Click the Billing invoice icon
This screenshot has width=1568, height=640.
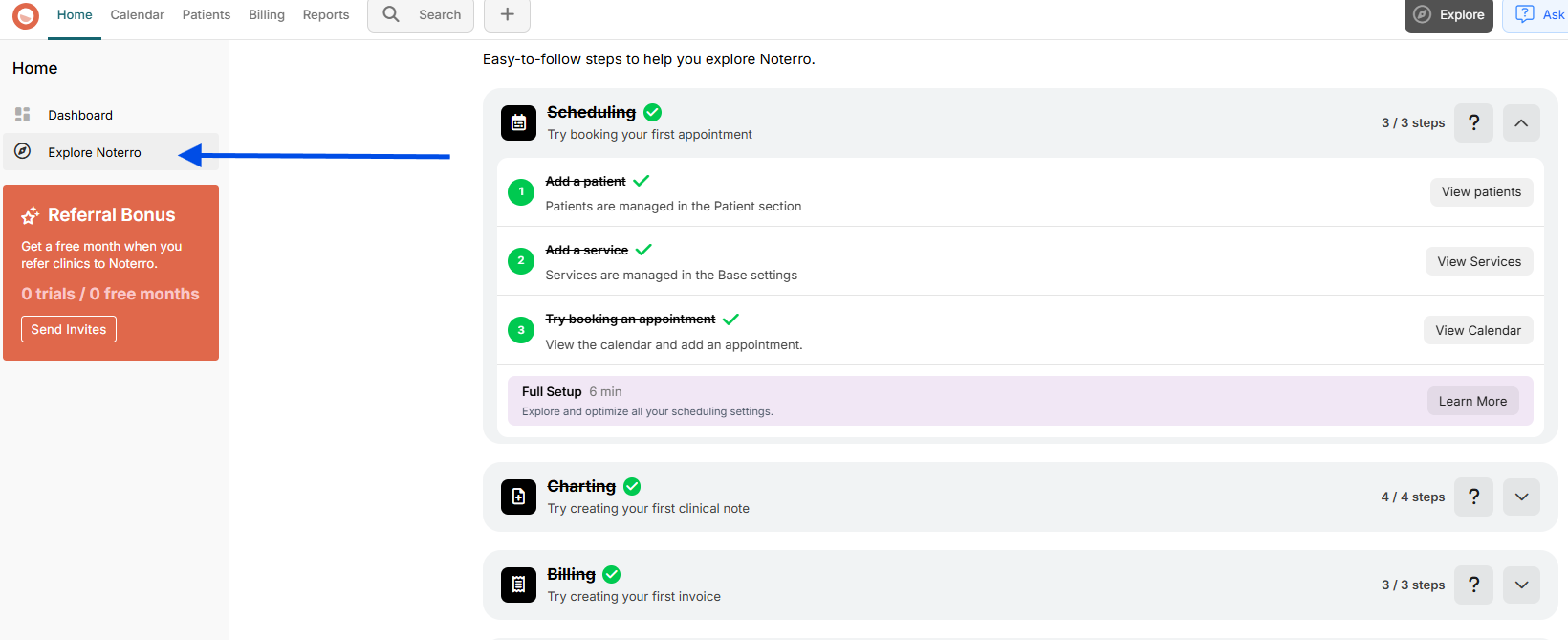(x=518, y=585)
